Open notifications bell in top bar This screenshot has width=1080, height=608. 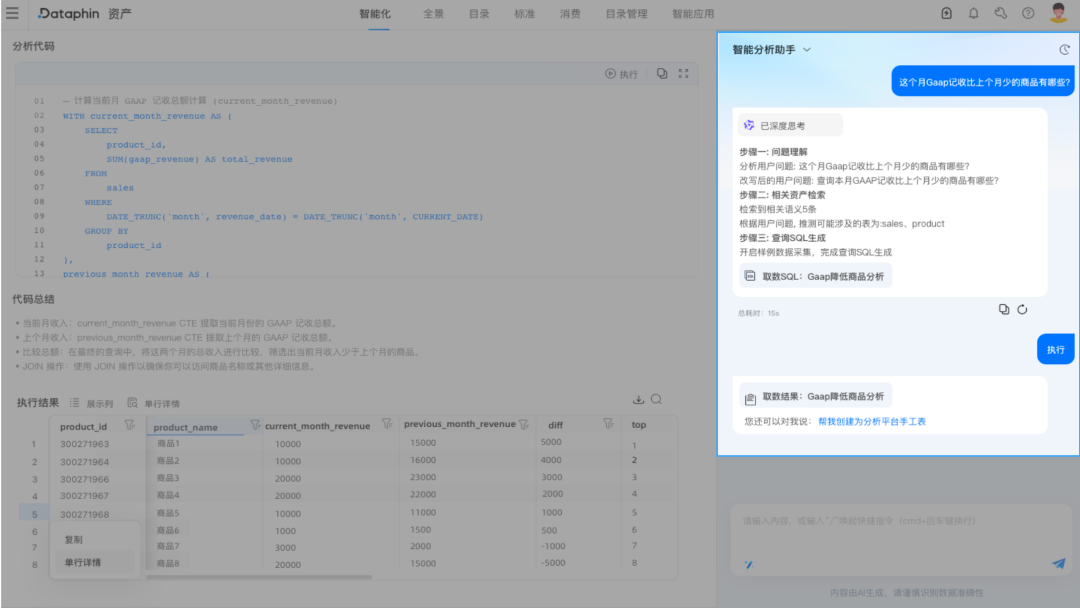point(971,14)
